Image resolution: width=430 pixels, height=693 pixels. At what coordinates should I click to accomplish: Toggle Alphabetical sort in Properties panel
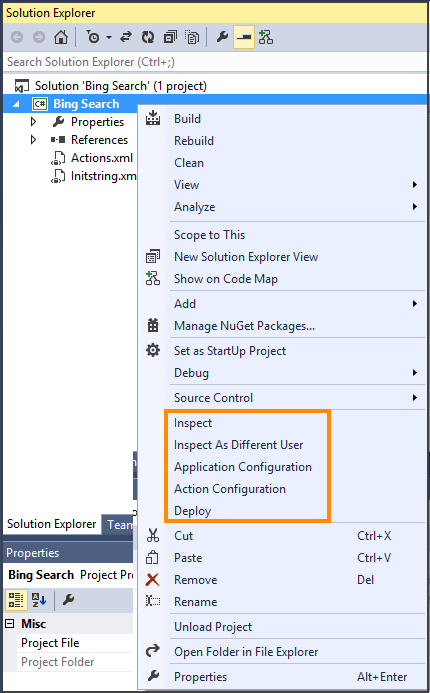(x=39, y=600)
